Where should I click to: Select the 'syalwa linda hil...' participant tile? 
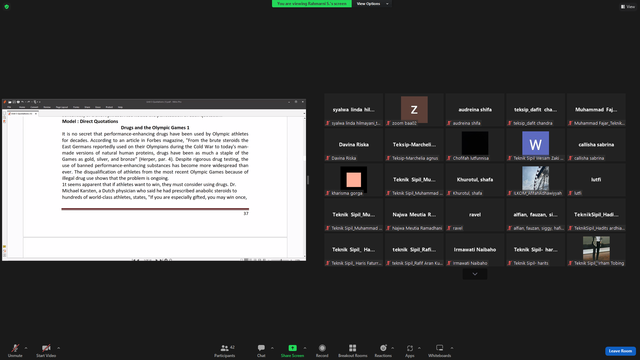(x=353, y=109)
